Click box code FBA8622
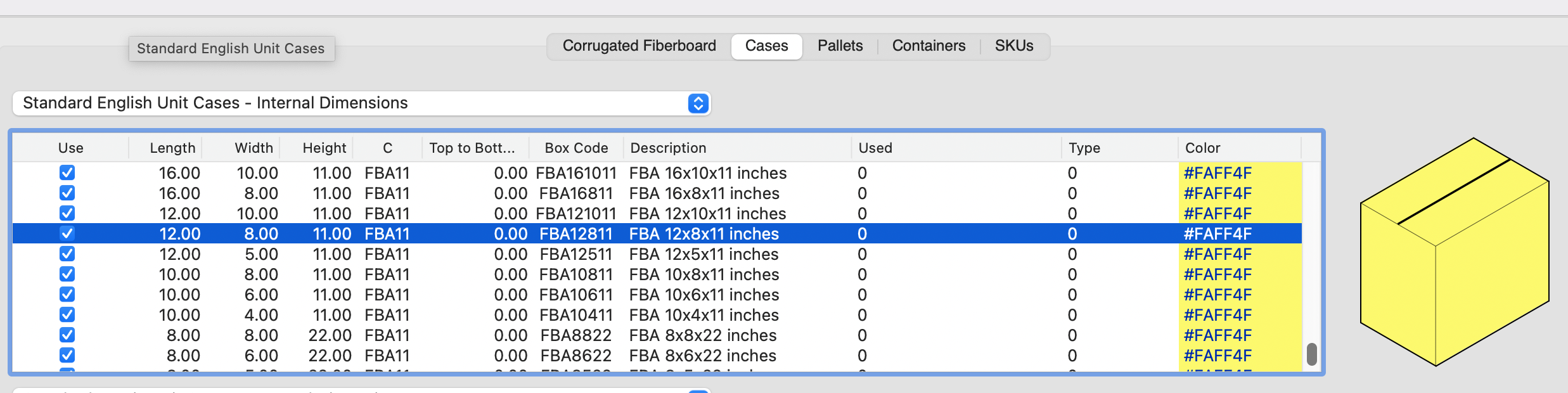This screenshot has width=1568, height=393. [x=576, y=356]
